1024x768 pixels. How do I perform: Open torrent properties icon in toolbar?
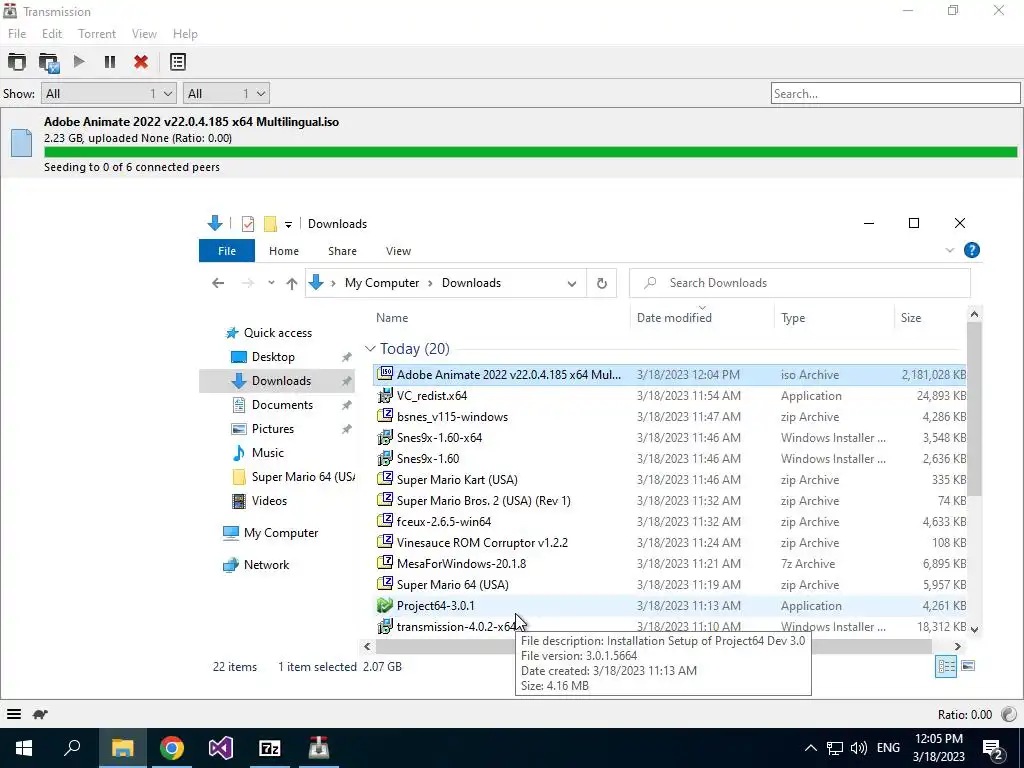178,62
